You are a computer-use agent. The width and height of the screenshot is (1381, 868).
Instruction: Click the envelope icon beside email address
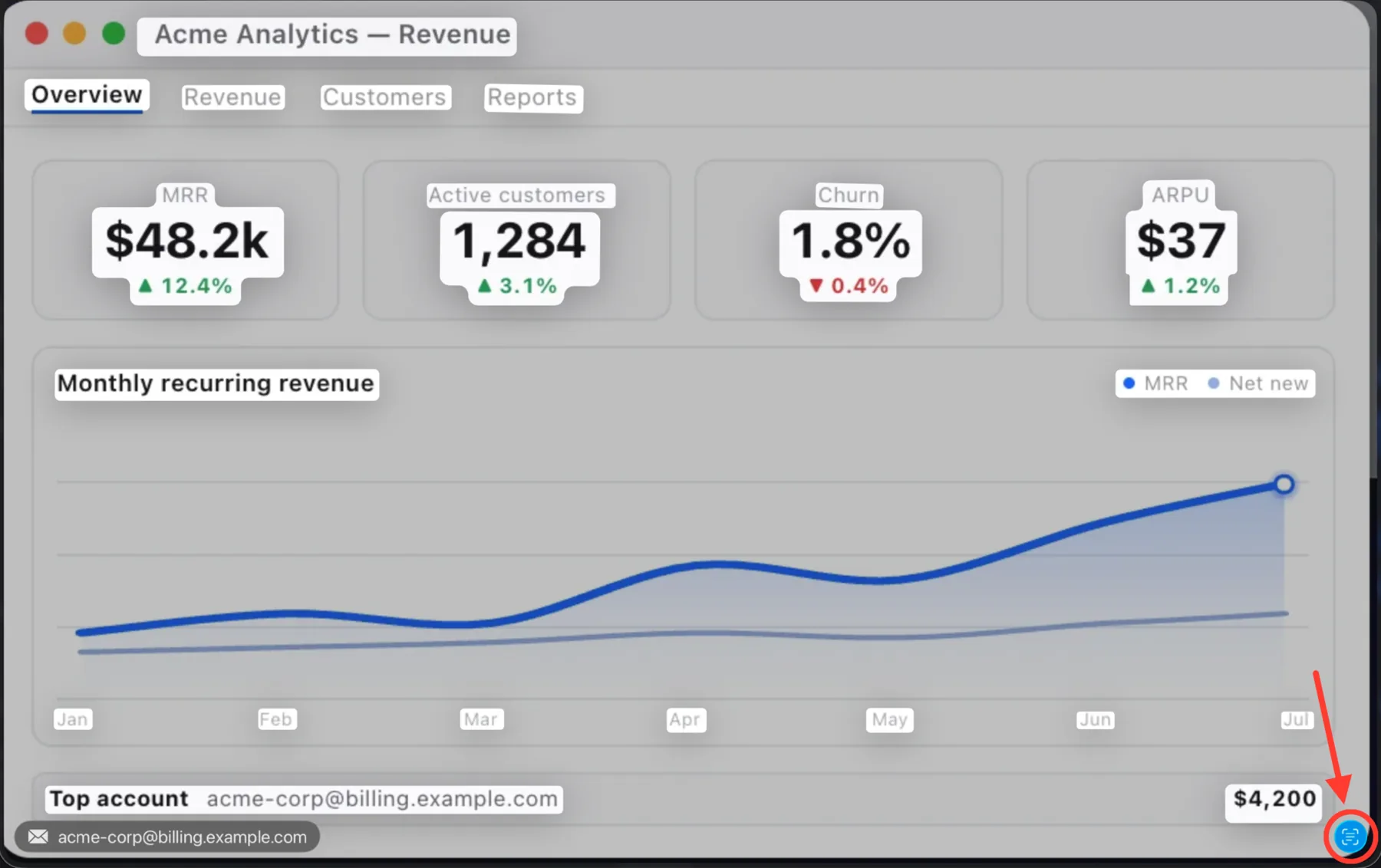pos(38,837)
